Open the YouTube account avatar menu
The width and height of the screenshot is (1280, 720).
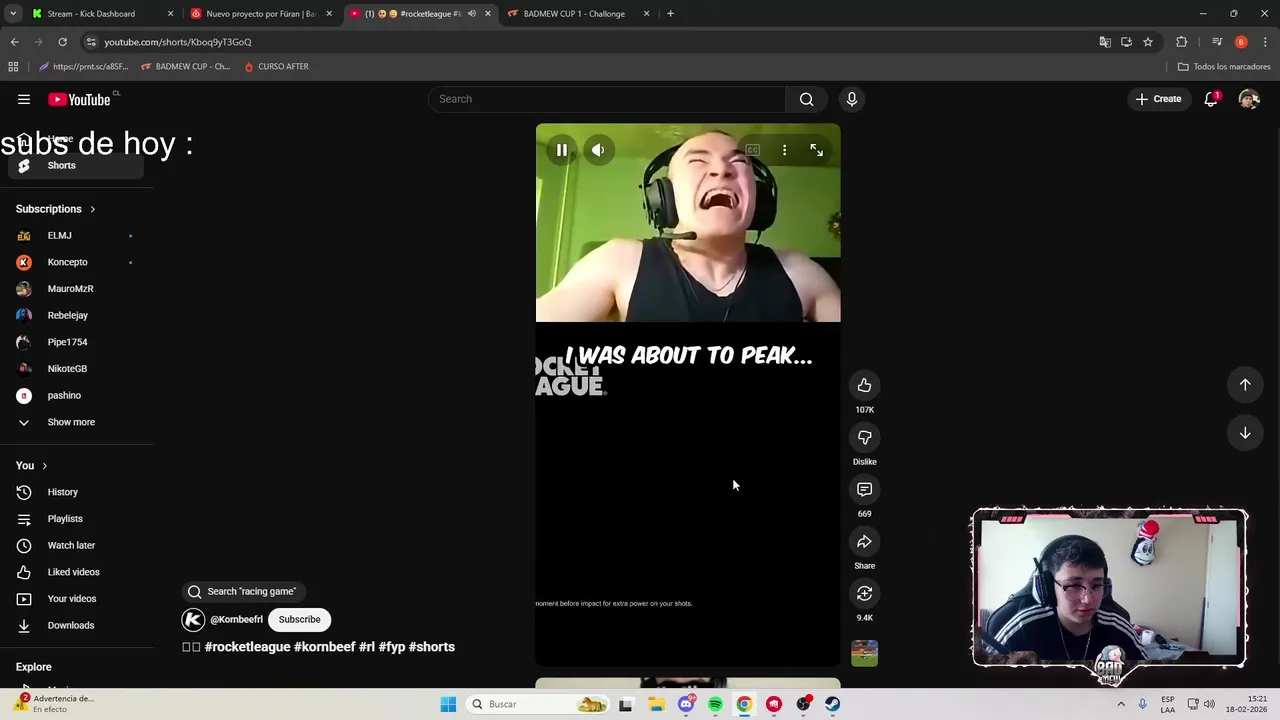click(x=1248, y=99)
